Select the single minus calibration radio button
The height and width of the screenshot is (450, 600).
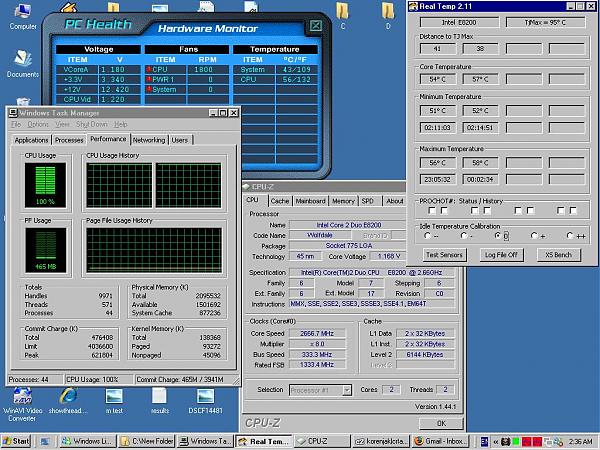click(x=464, y=236)
